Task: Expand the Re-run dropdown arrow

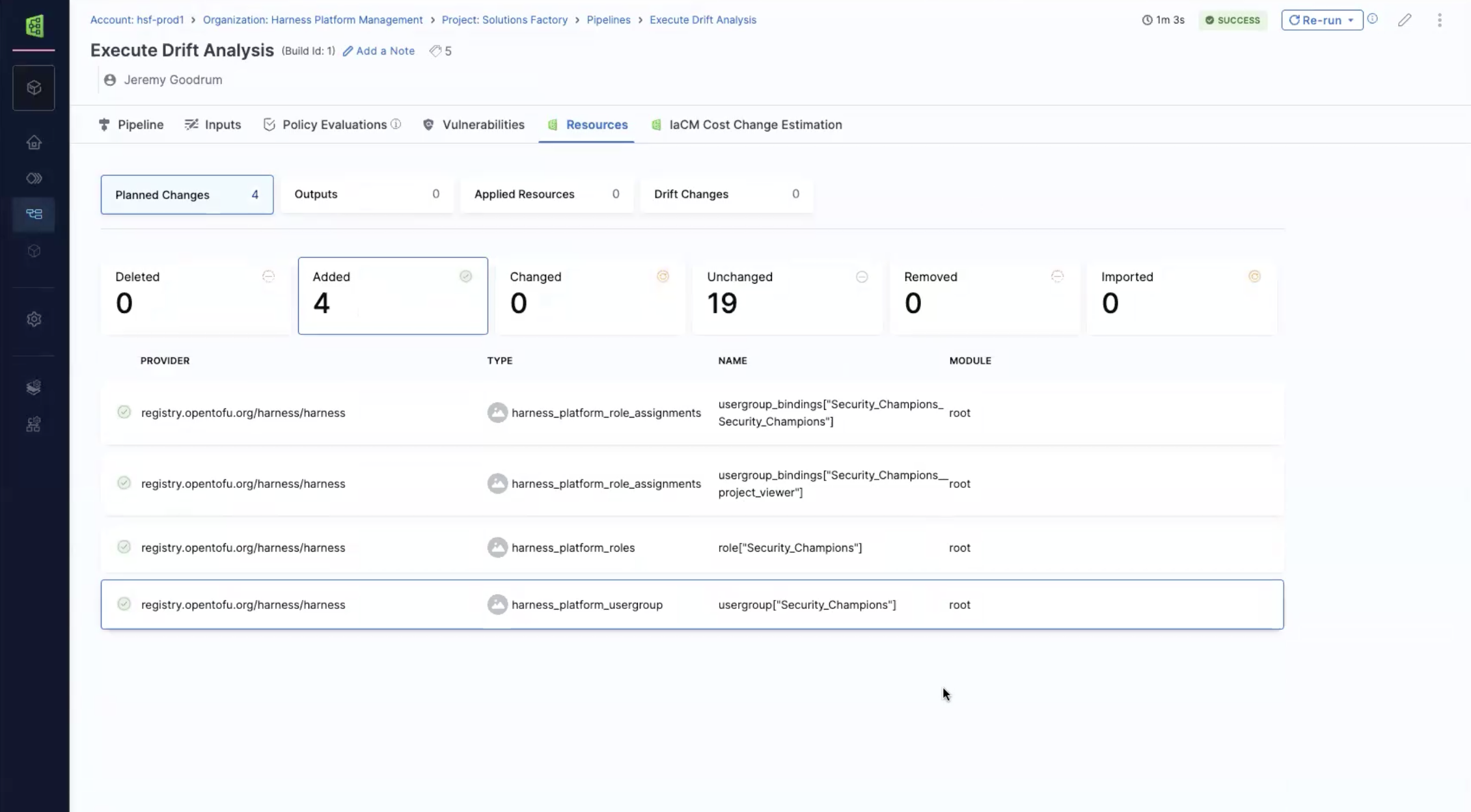Action: tap(1351, 20)
